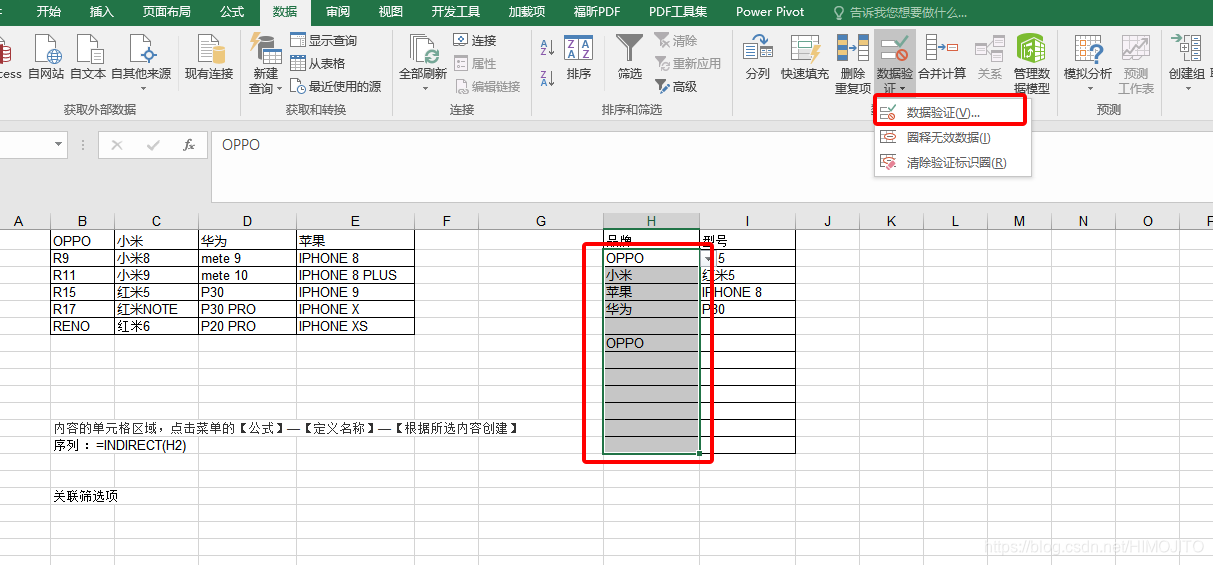Open 模拟分析 (What-If Analysis) dropdown
The height and width of the screenshot is (565, 1213).
tap(1087, 62)
